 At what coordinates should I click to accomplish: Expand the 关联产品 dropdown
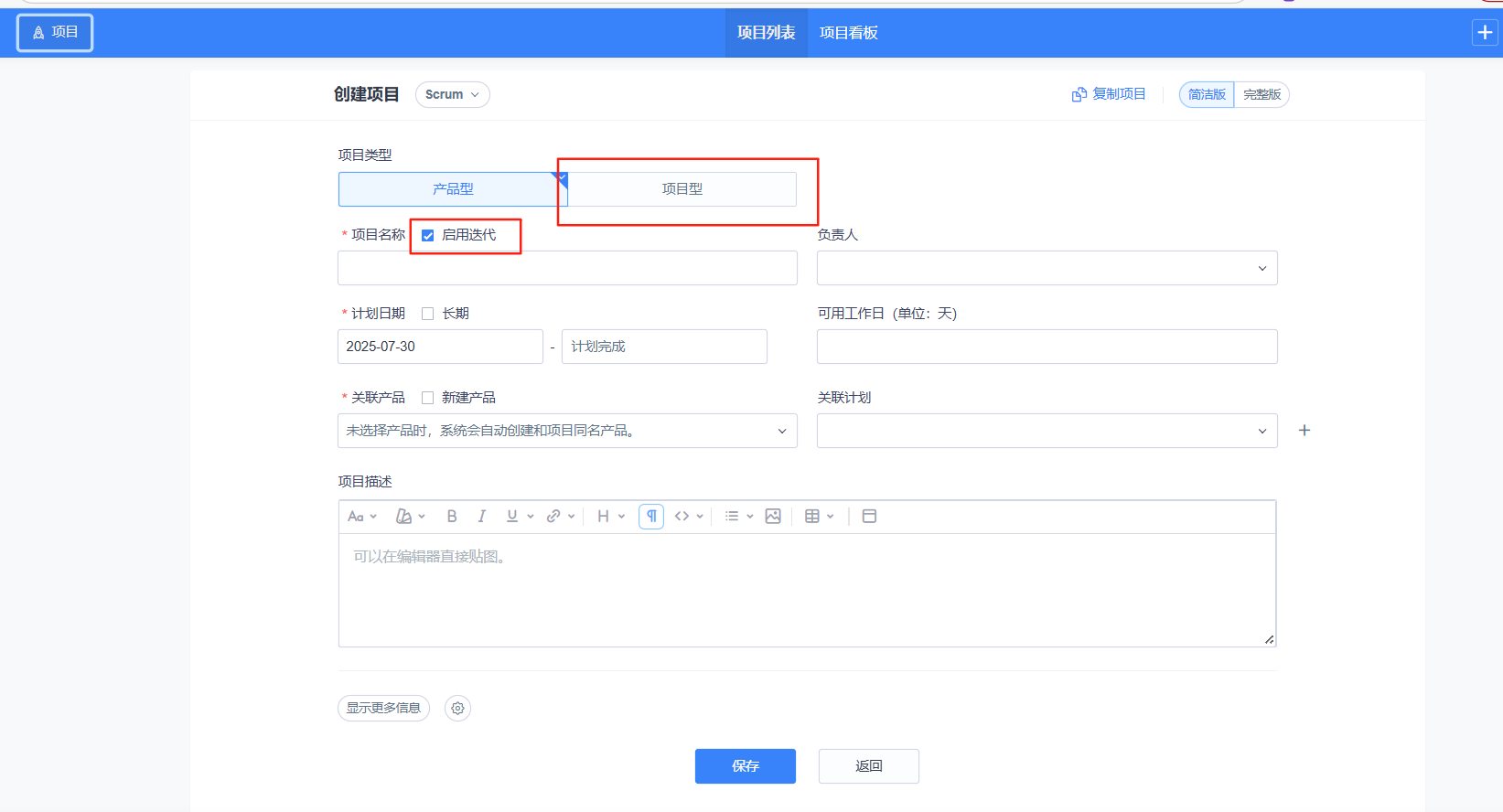click(x=567, y=431)
